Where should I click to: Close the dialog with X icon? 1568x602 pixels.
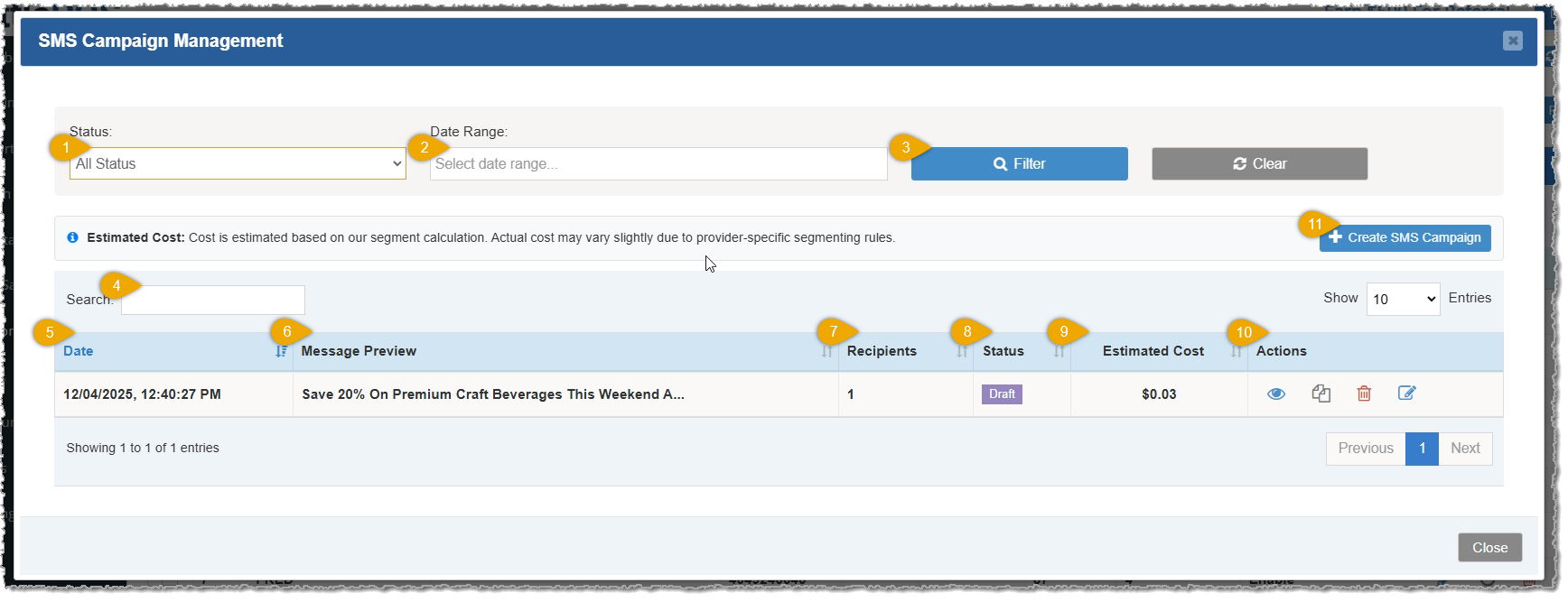click(1512, 41)
